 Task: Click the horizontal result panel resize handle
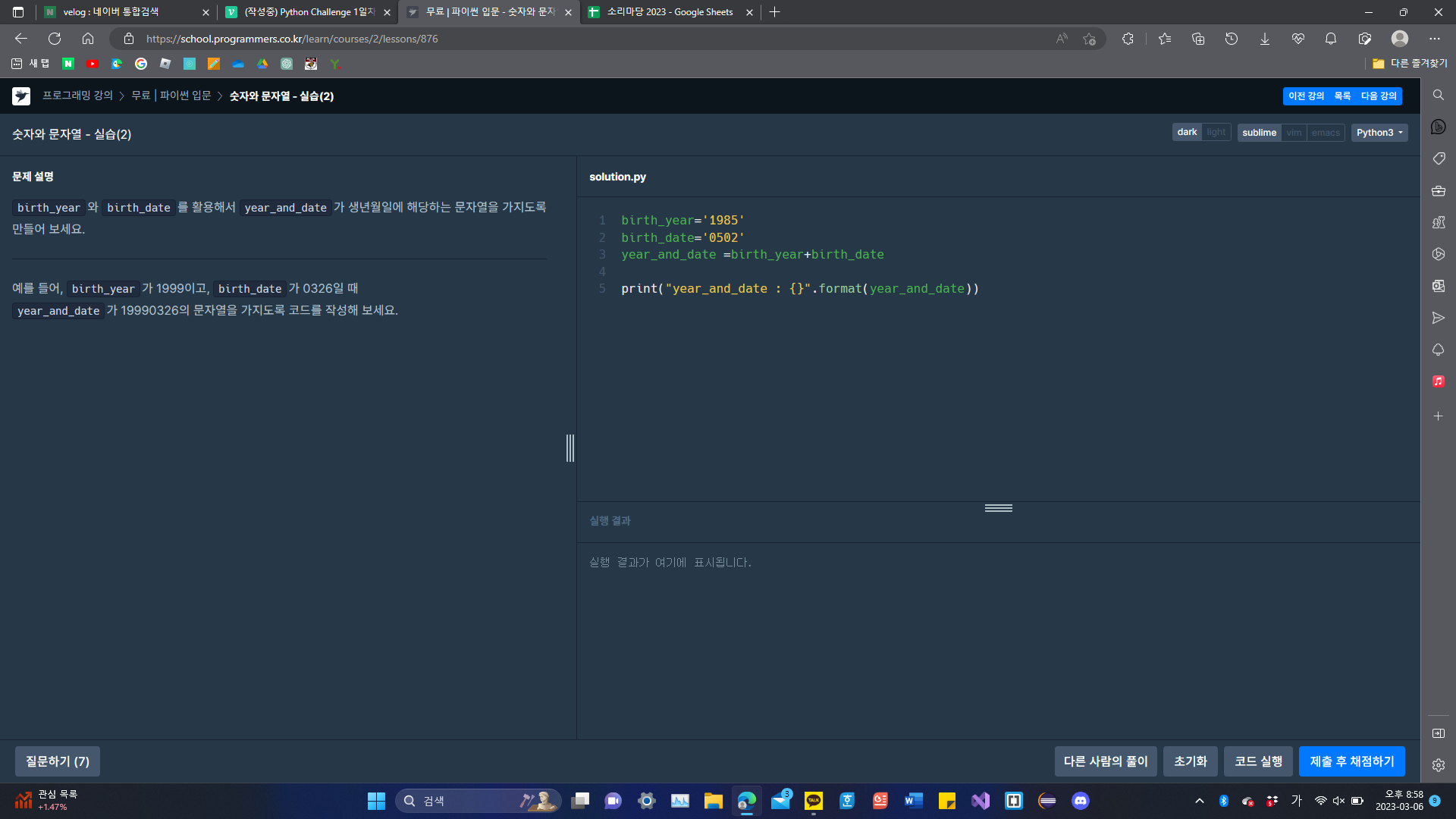998,508
